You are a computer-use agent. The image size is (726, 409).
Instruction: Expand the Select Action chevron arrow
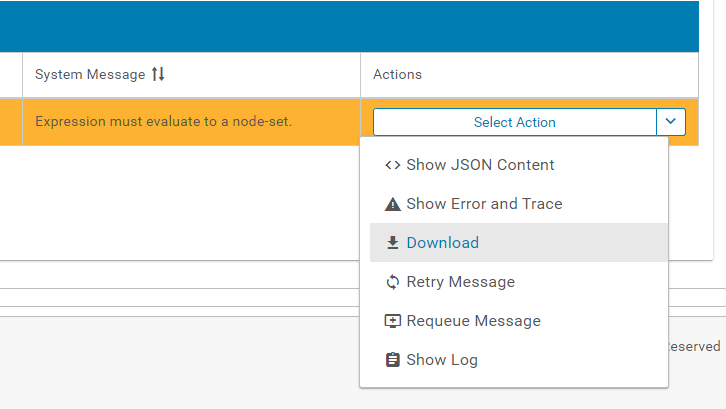[670, 122]
